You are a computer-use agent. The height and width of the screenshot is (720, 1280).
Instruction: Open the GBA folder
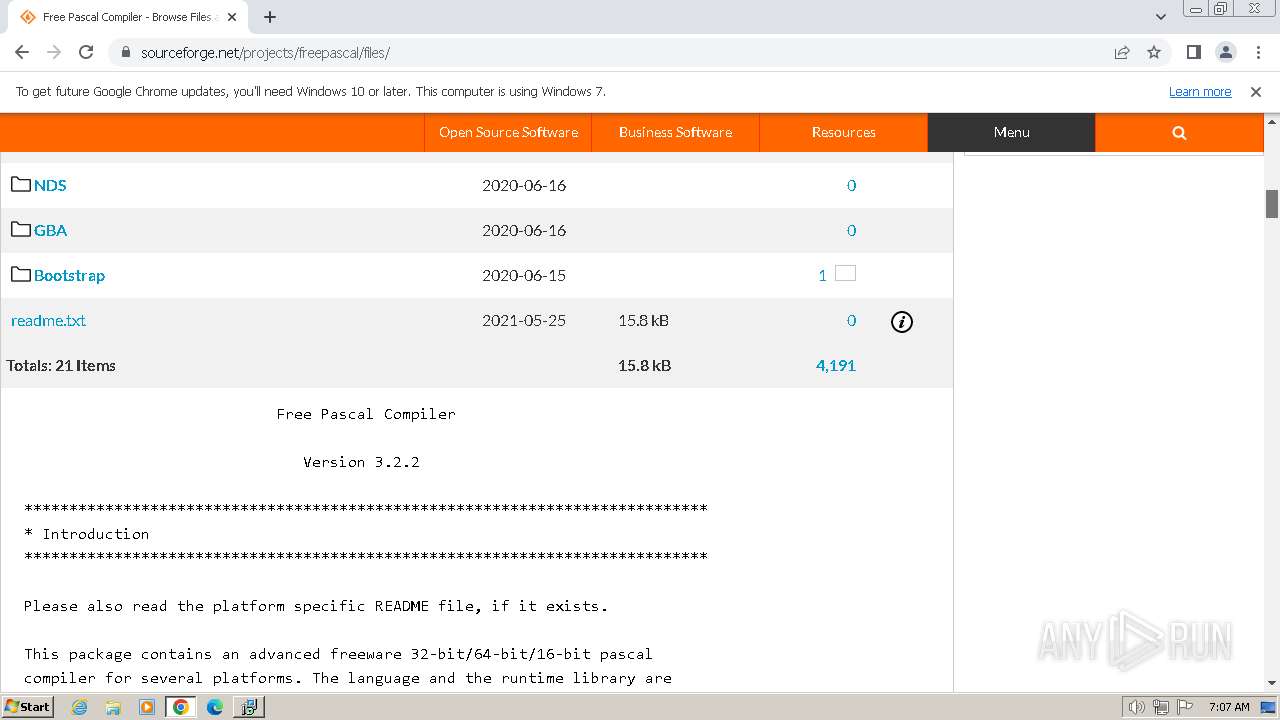[50, 230]
